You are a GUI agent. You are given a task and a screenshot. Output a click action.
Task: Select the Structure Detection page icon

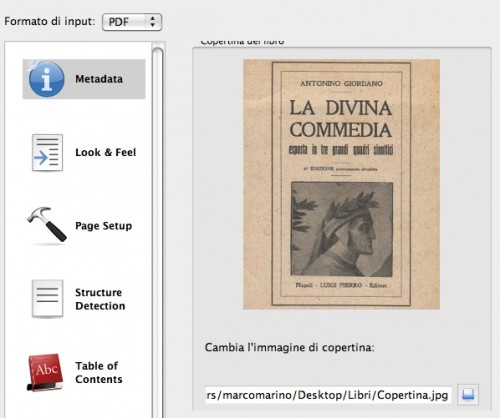pyautogui.click(x=47, y=298)
